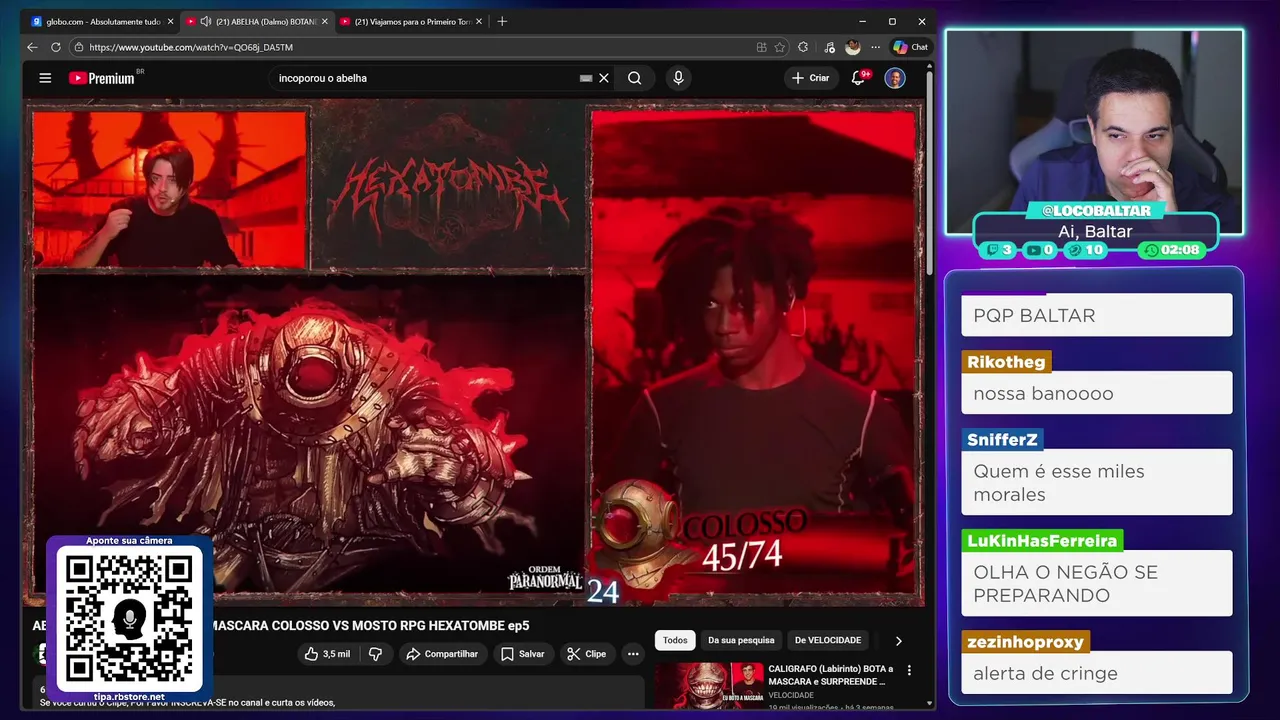Switch to Viajamos para o Primeiro tab
The height and width of the screenshot is (720, 1280).
pos(412,21)
